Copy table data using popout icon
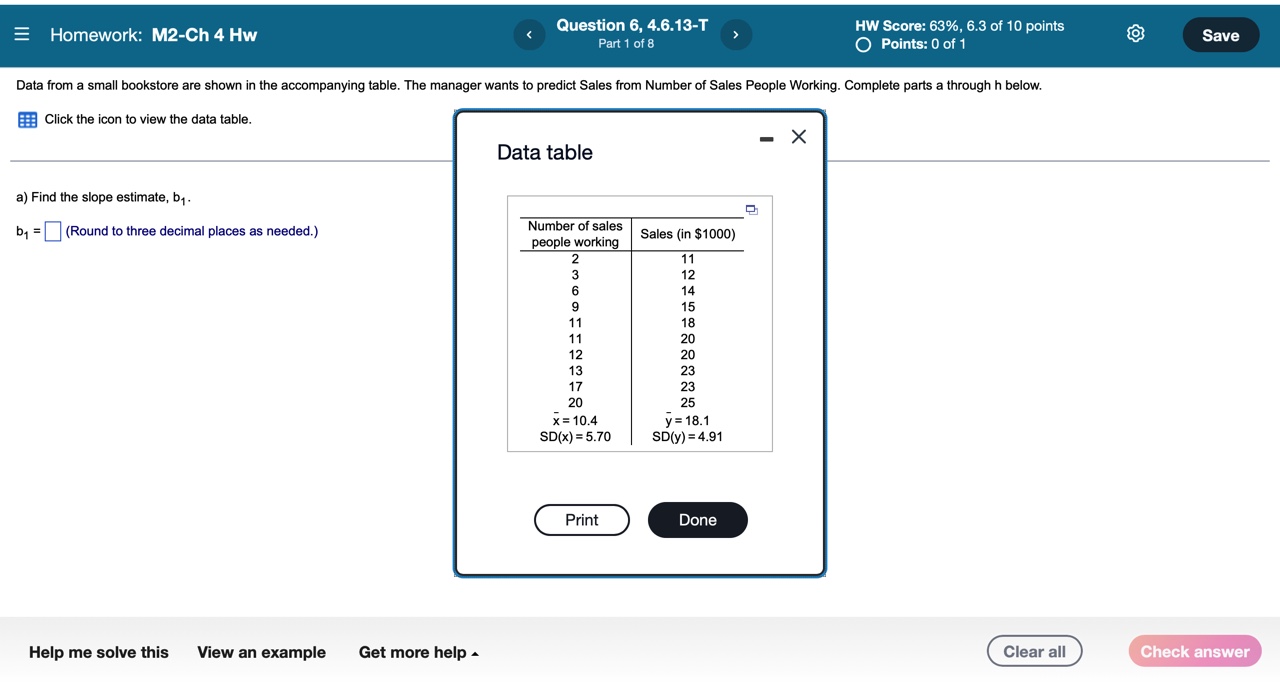 752,210
